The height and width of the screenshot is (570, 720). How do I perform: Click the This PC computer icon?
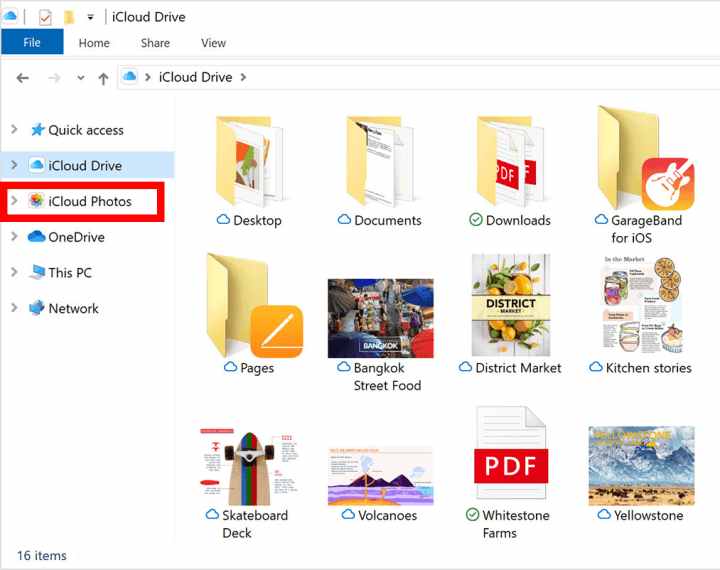tap(37, 272)
